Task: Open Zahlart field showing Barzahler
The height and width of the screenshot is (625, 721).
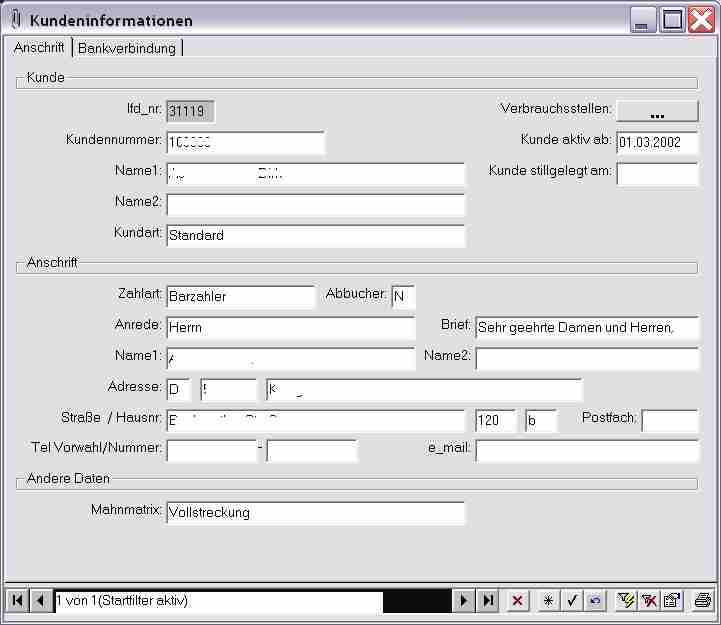Action: [x=241, y=297]
